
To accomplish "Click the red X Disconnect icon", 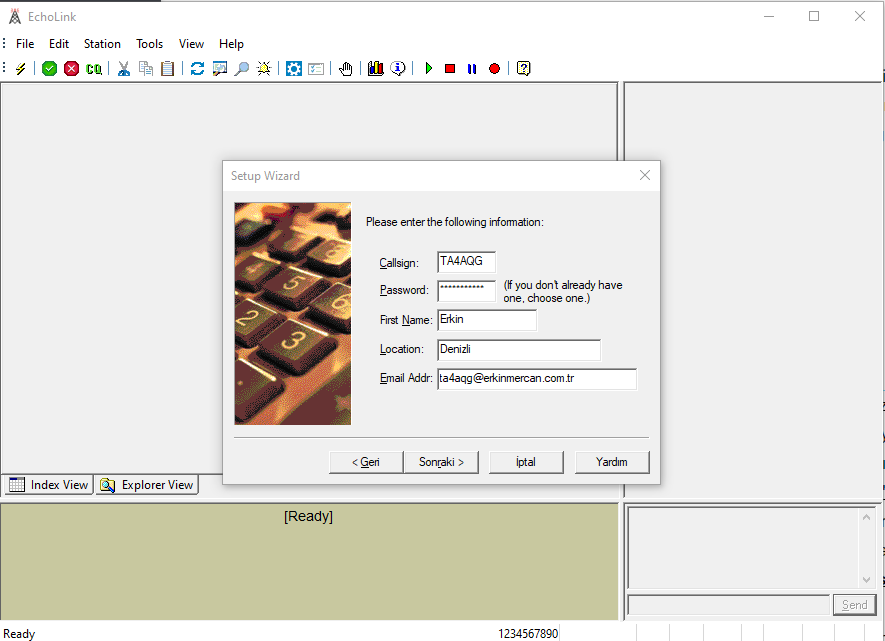I will click(x=71, y=69).
